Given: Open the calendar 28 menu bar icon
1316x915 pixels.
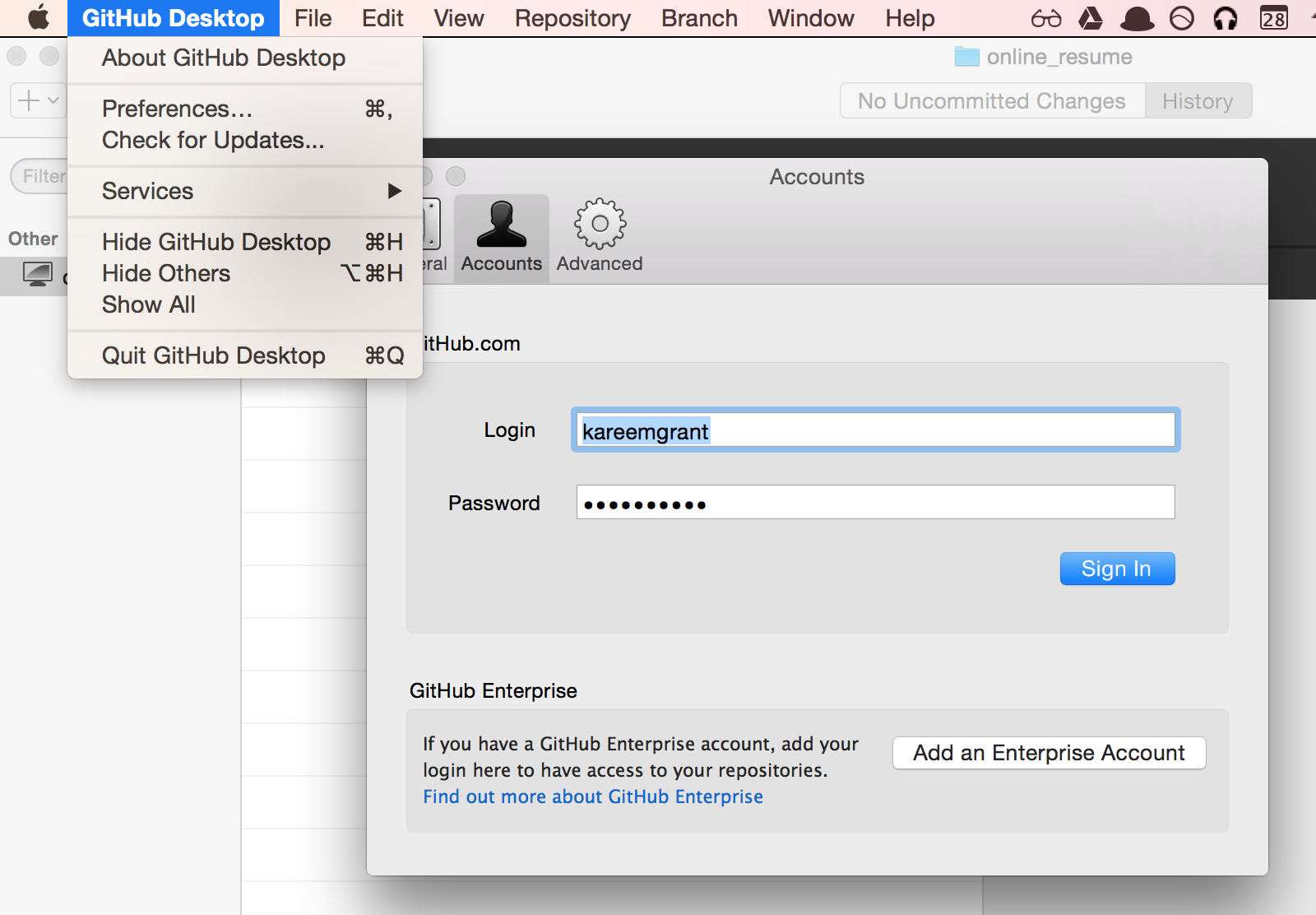Looking at the screenshot, I should click(x=1274, y=18).
